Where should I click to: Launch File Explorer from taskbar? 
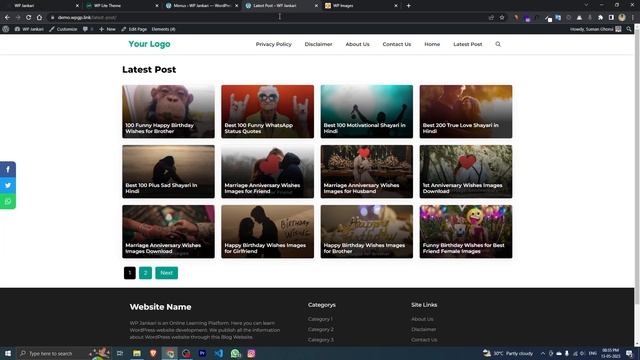(x=137, y=353)
